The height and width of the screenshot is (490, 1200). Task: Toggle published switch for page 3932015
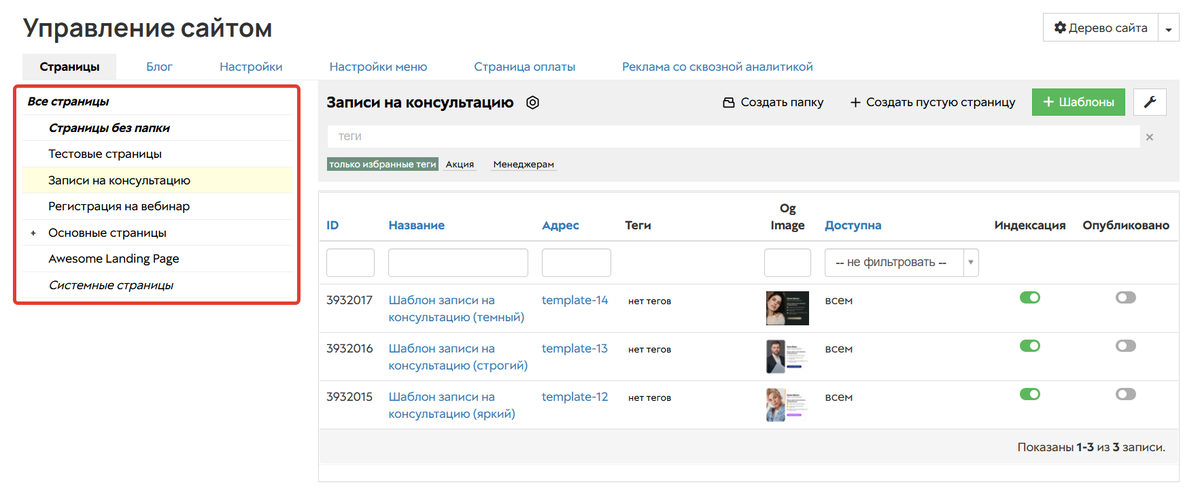click(1126, 394)
